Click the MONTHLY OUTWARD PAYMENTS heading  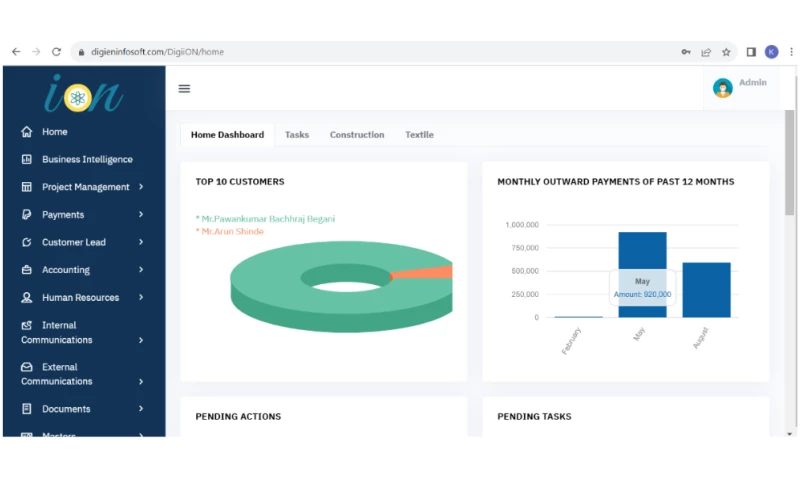click(x=616, y=182)
